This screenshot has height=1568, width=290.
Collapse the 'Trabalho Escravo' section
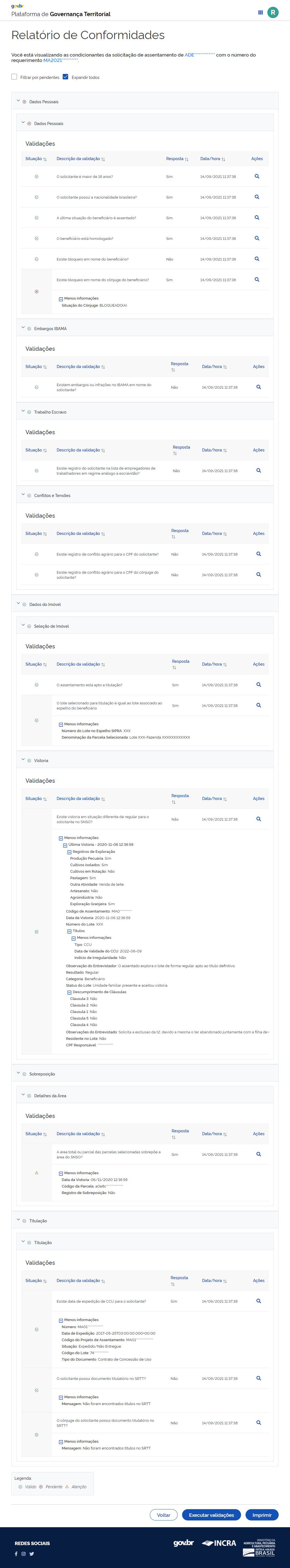[x=23, y=412]
